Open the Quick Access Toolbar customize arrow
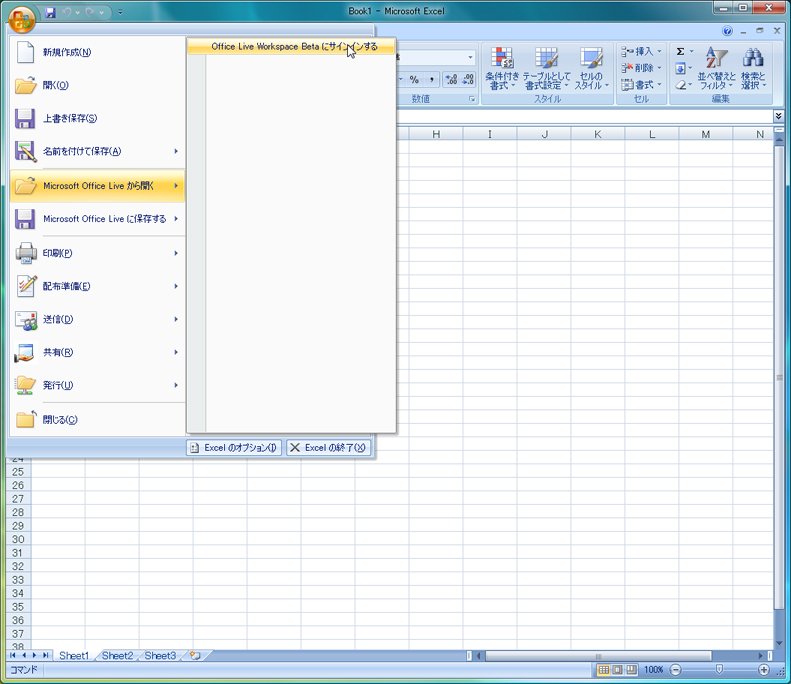This screenshot has width=791, height=684. [120, 12]
